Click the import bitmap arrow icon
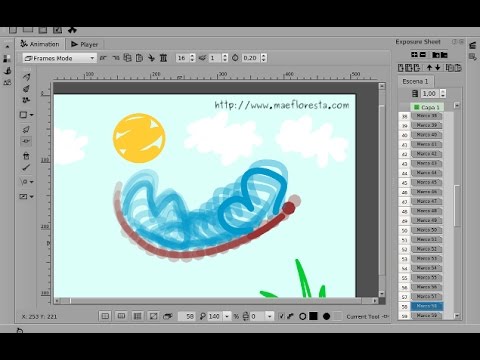The image size is (480, 360). click(x=151, y=58)
